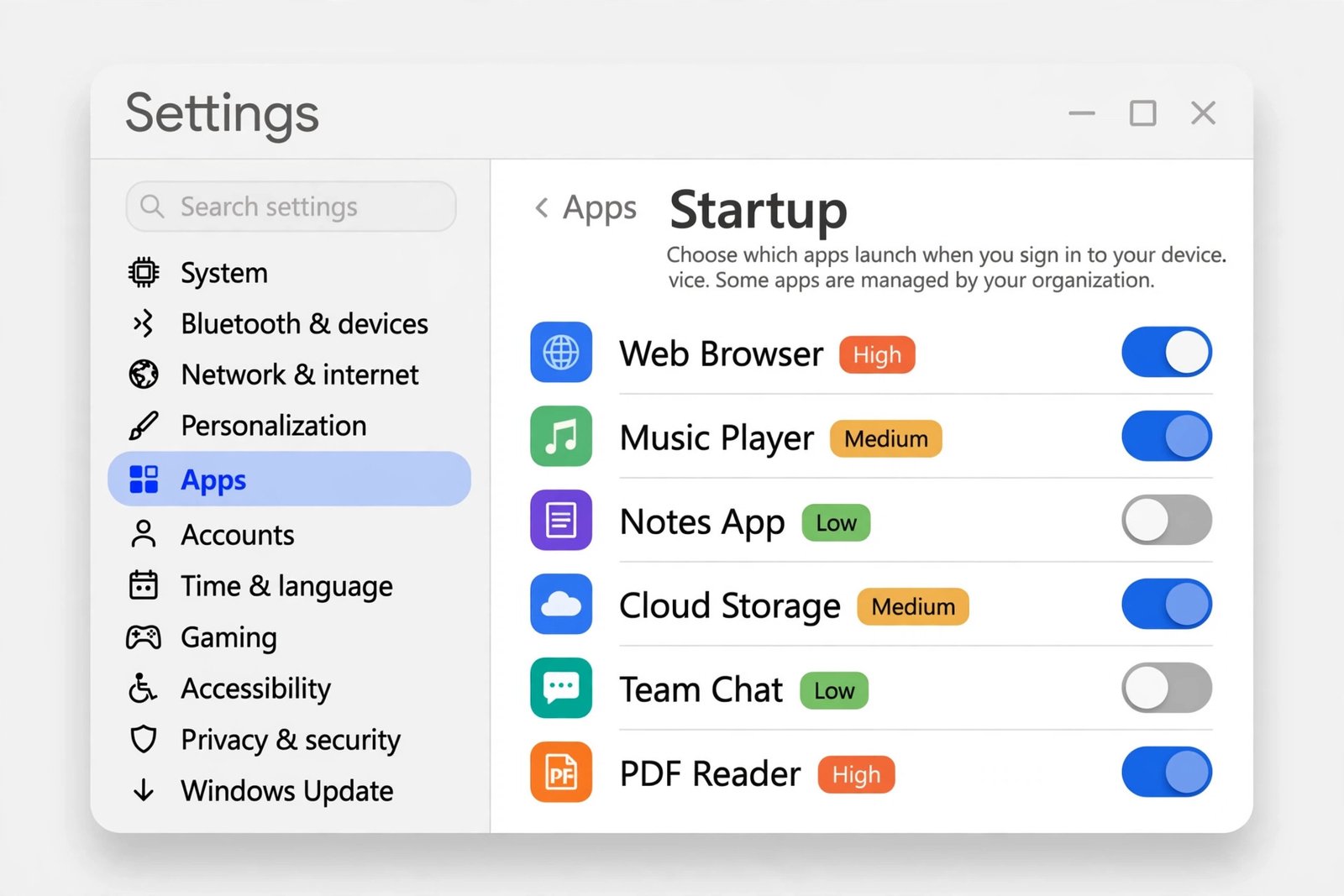Open Bluetooth & devices settings
1344x896 pixels.
pos(290,323)
